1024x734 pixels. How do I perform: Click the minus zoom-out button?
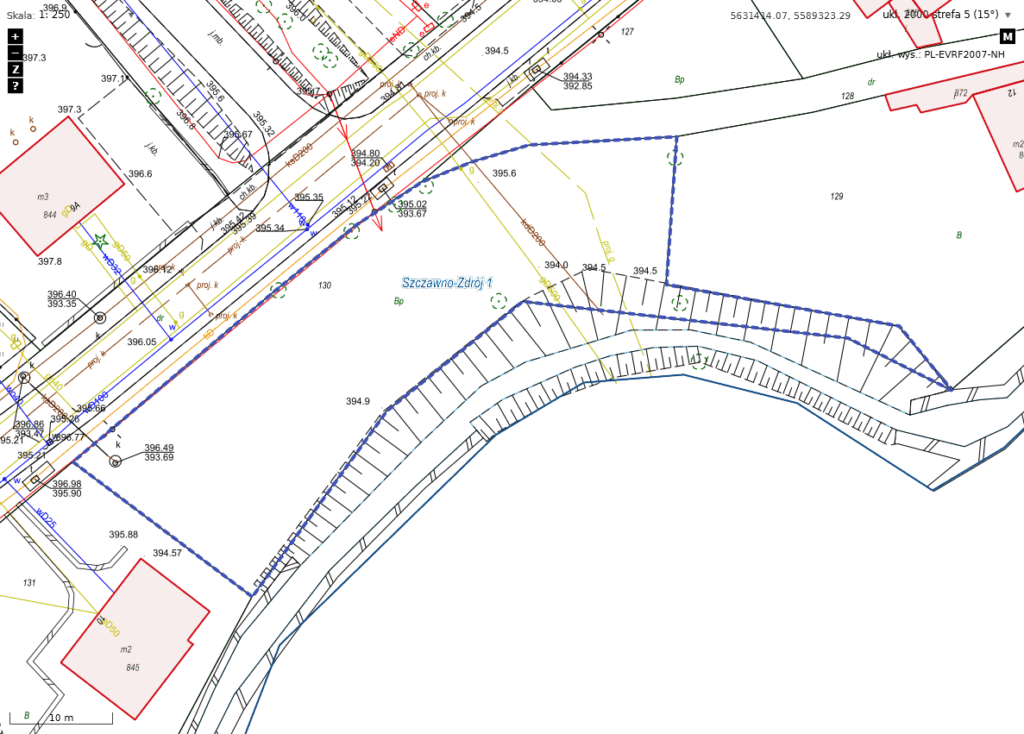[15, 52]
